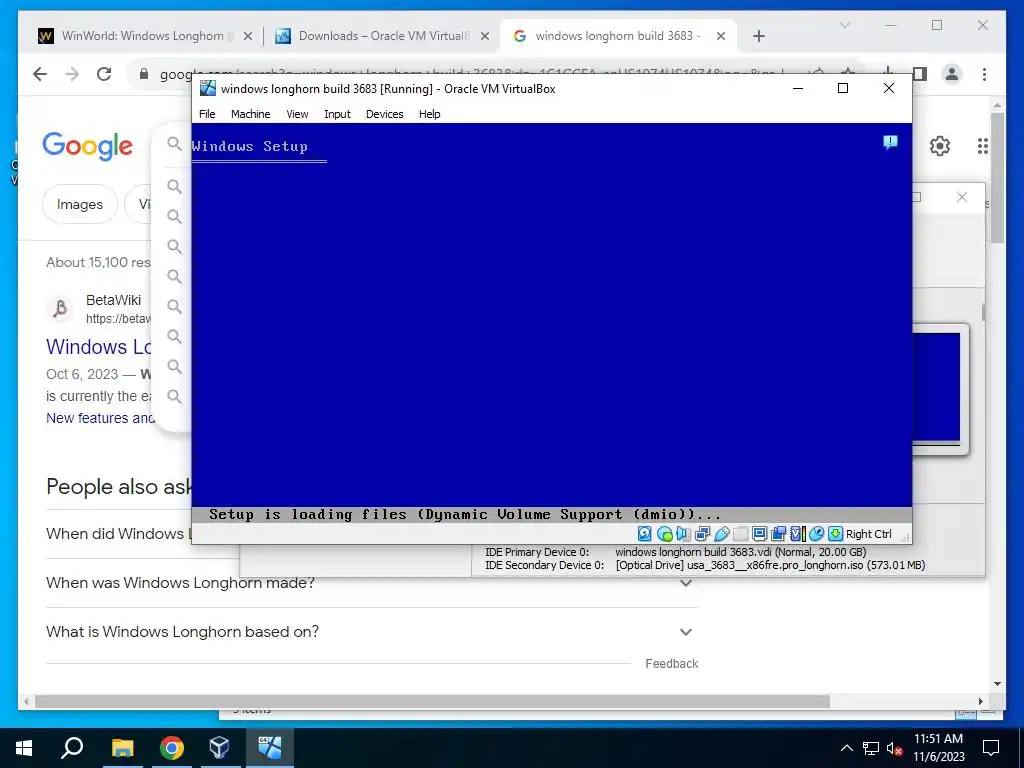Open Google quick settings gear icon
Image resolution: width=1024 pixels, height=768 pixels.
coord(940,146)
